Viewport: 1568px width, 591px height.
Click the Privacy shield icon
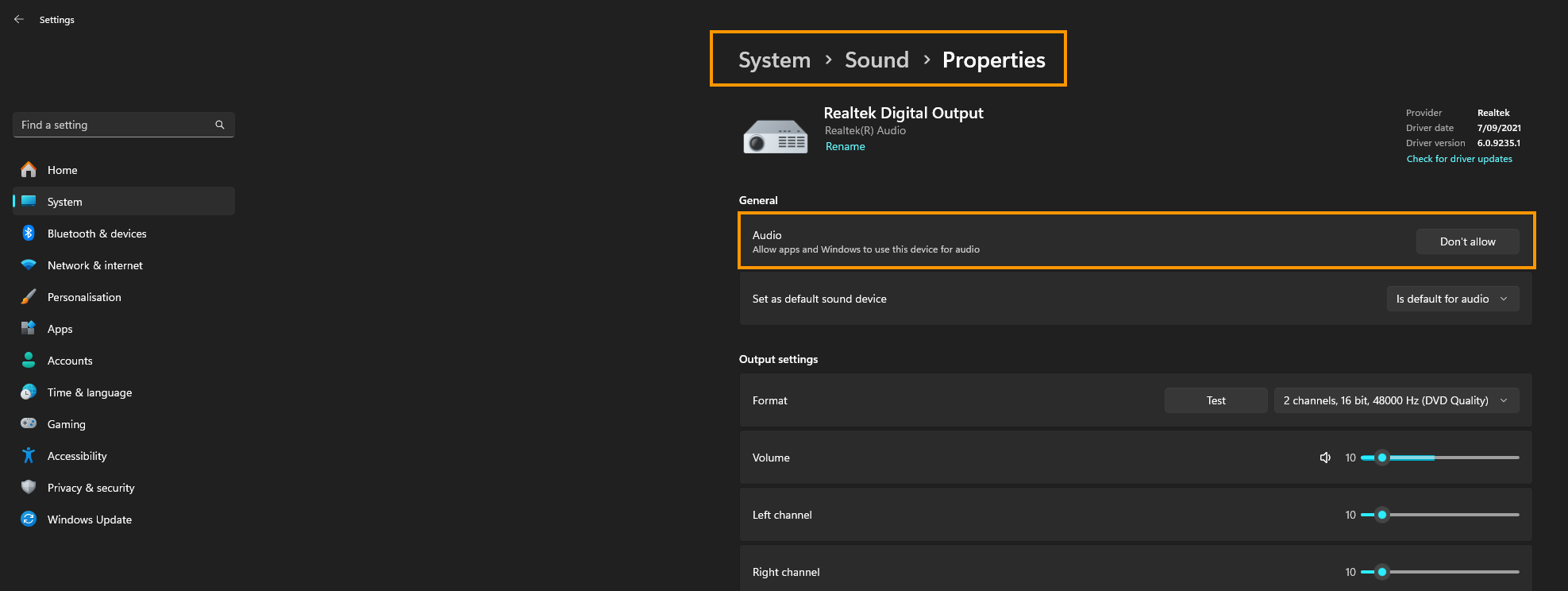click(29, 487)
